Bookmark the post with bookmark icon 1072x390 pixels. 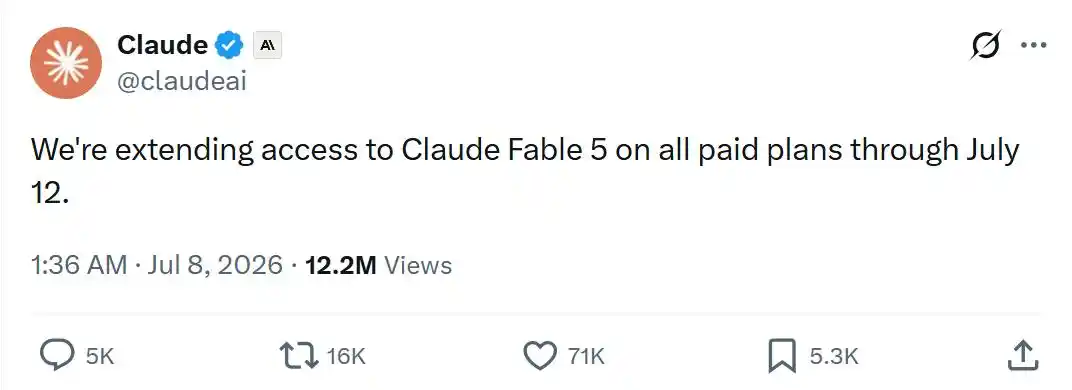[x=782, y=356]
